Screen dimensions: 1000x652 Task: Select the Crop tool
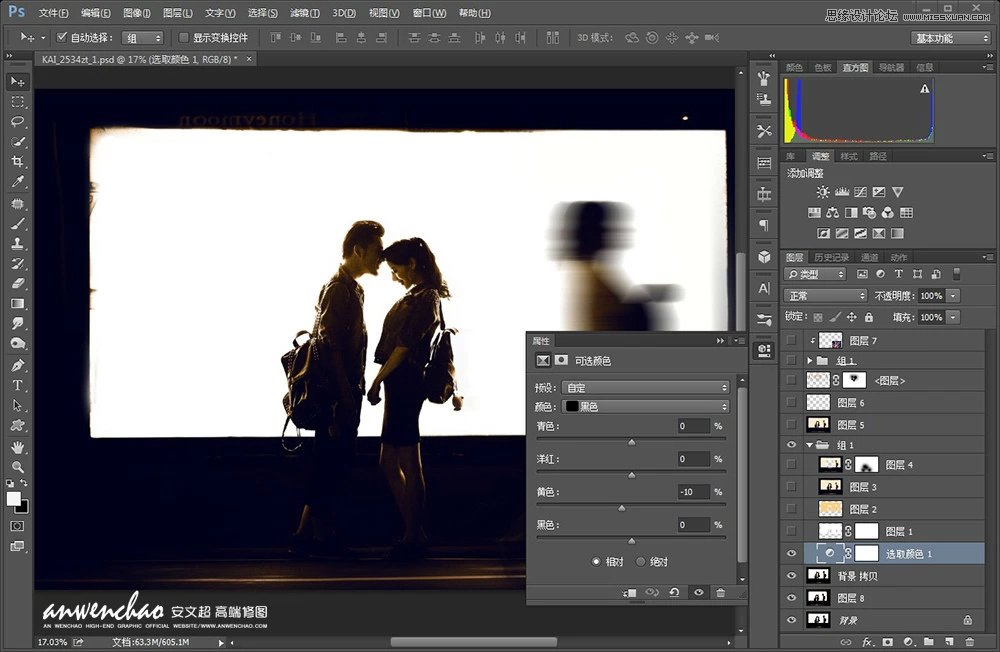point(18,161)
